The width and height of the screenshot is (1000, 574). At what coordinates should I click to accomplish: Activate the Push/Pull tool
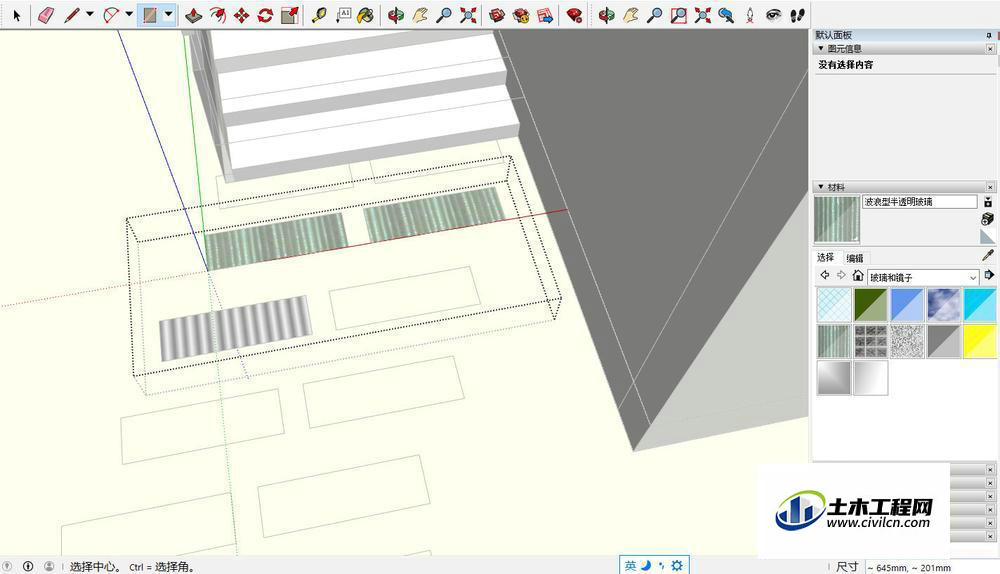tap(193, 15)
